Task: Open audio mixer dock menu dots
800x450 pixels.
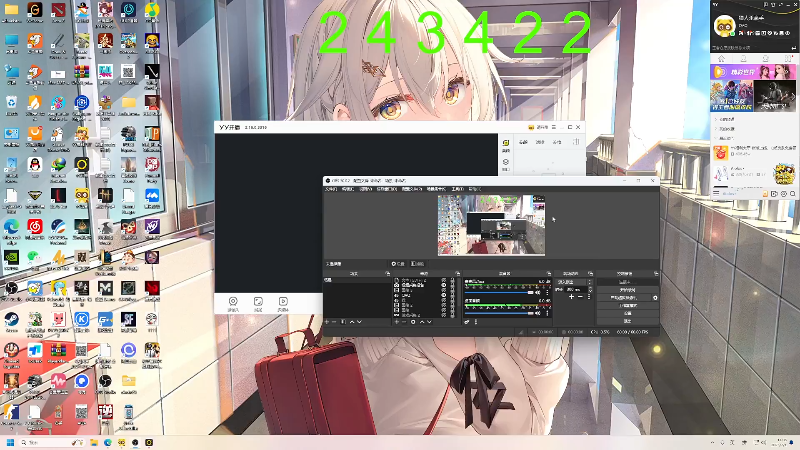Action: [476, 322]
